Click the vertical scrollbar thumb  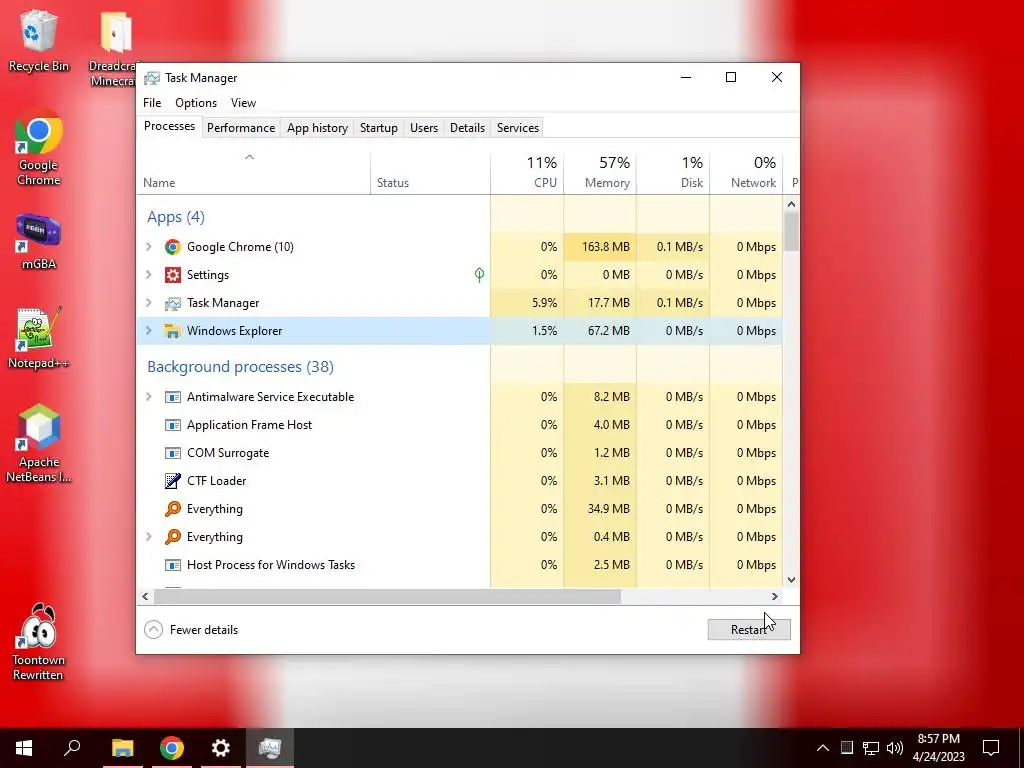click(x=792, y=232)
